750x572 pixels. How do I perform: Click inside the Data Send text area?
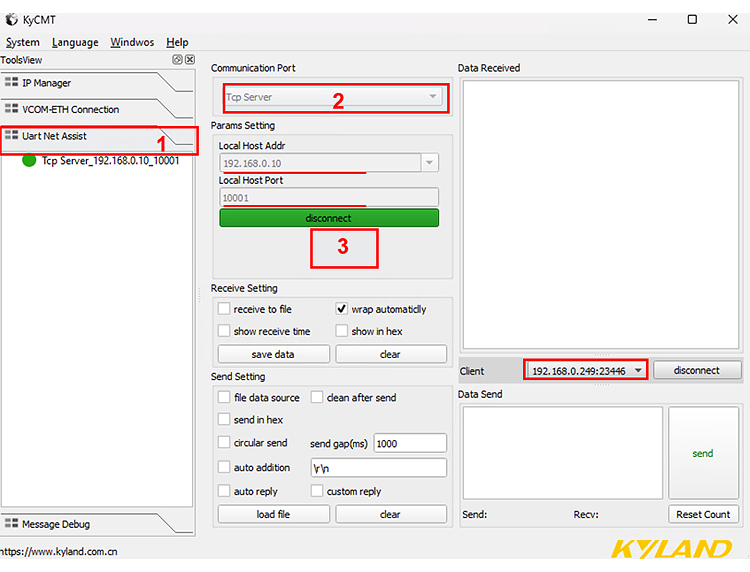[x=562, y=453]
